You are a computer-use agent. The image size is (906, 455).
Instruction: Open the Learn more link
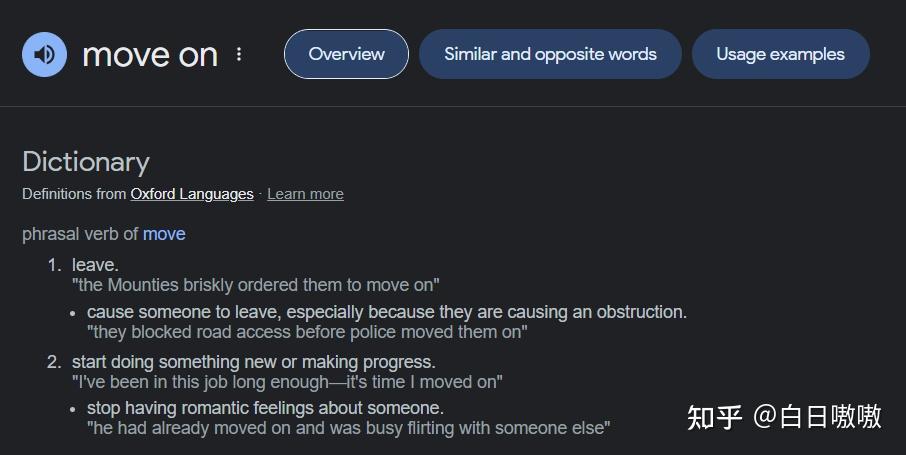(305, 194)
